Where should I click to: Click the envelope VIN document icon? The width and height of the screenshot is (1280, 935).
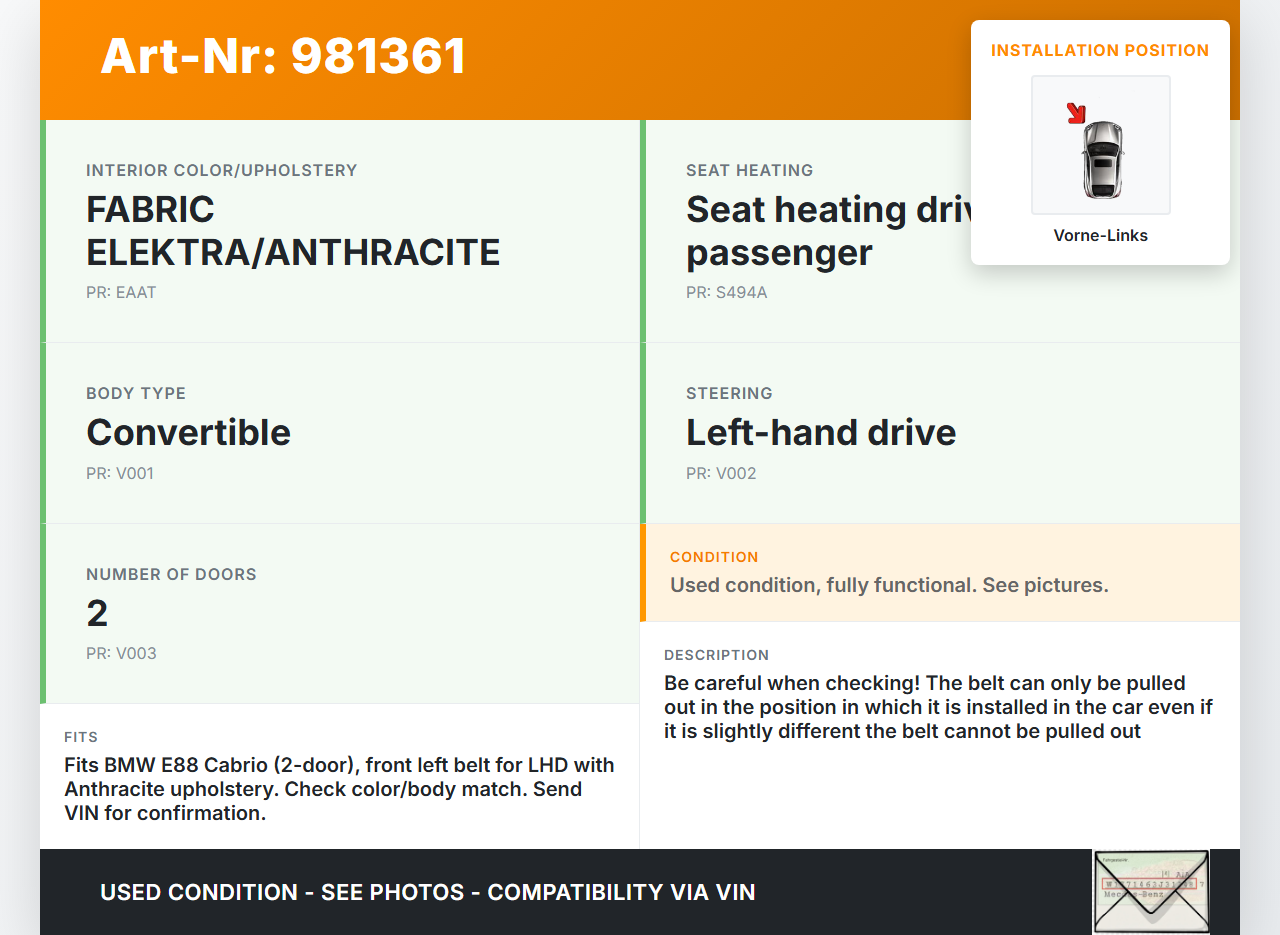(1150, 891)
